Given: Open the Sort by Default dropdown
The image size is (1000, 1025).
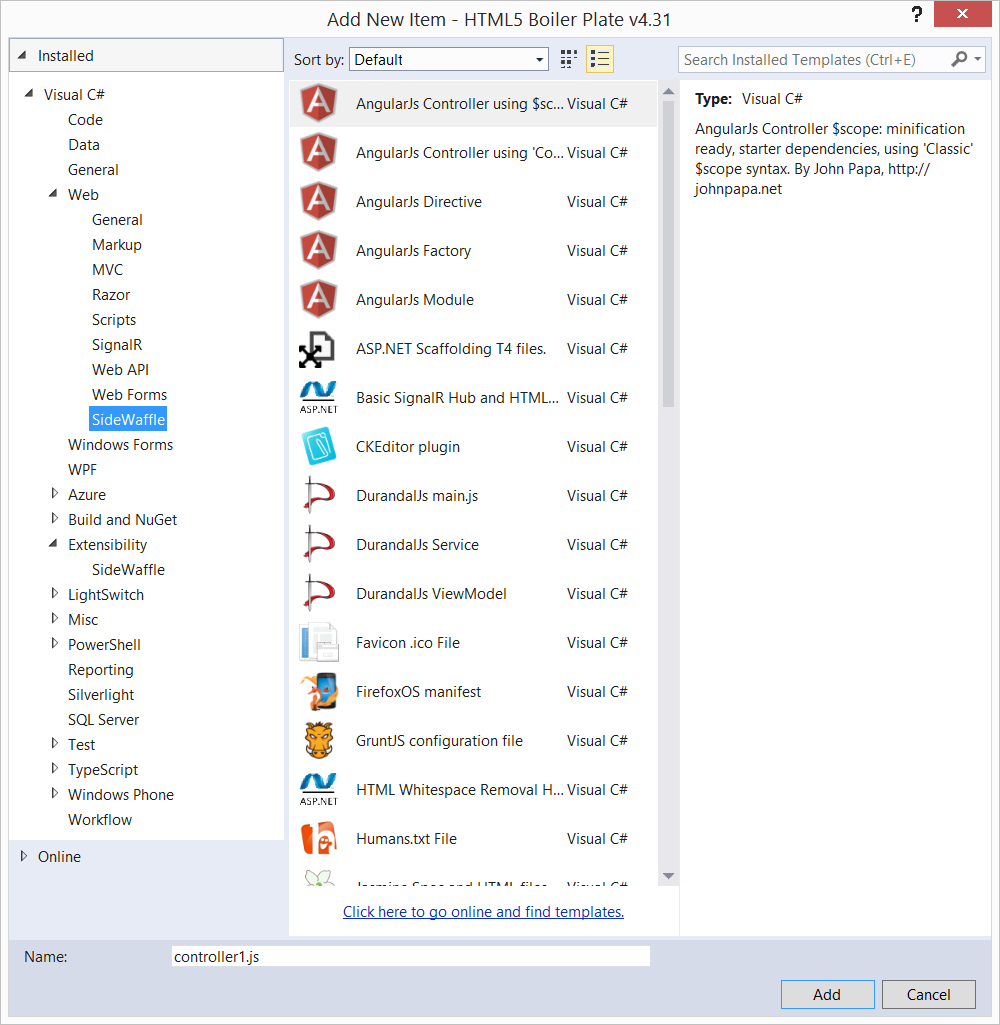Looking at the screenshot, I should (448, 59).
